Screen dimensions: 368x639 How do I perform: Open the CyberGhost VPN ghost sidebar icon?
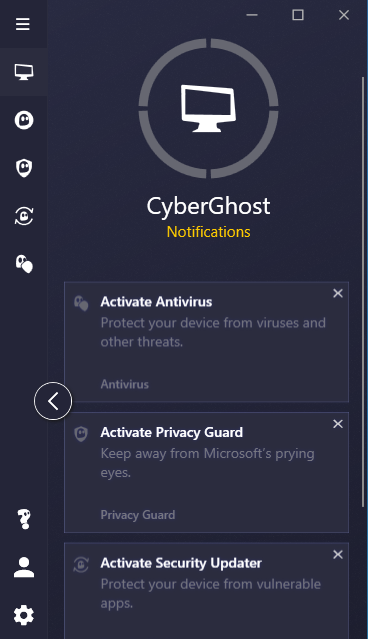coord(24,120)
